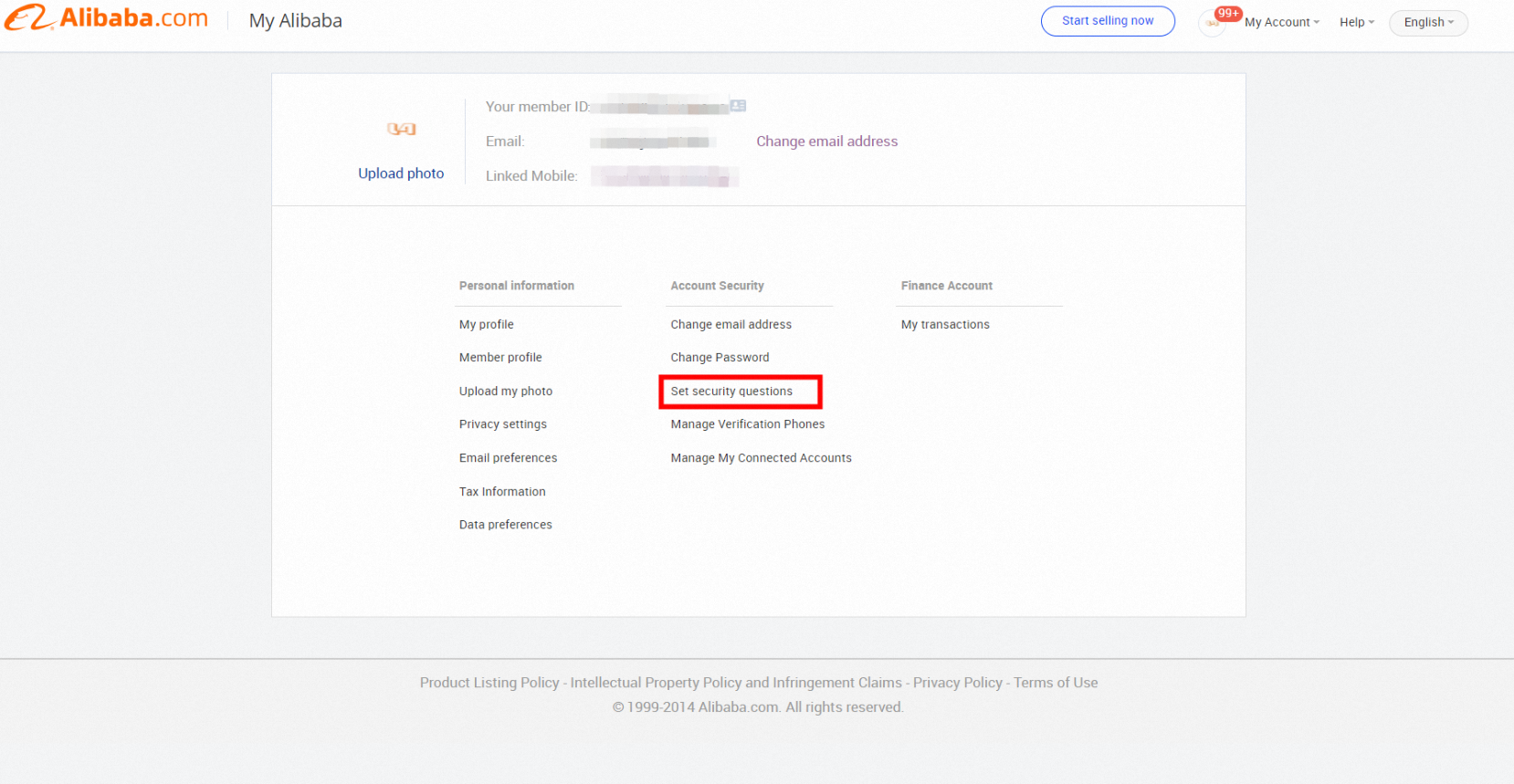The height and width of the screenshot is (784, 1514).
Task: Open the Privacy Policy footer link
Action: click(x=957, y=683)
